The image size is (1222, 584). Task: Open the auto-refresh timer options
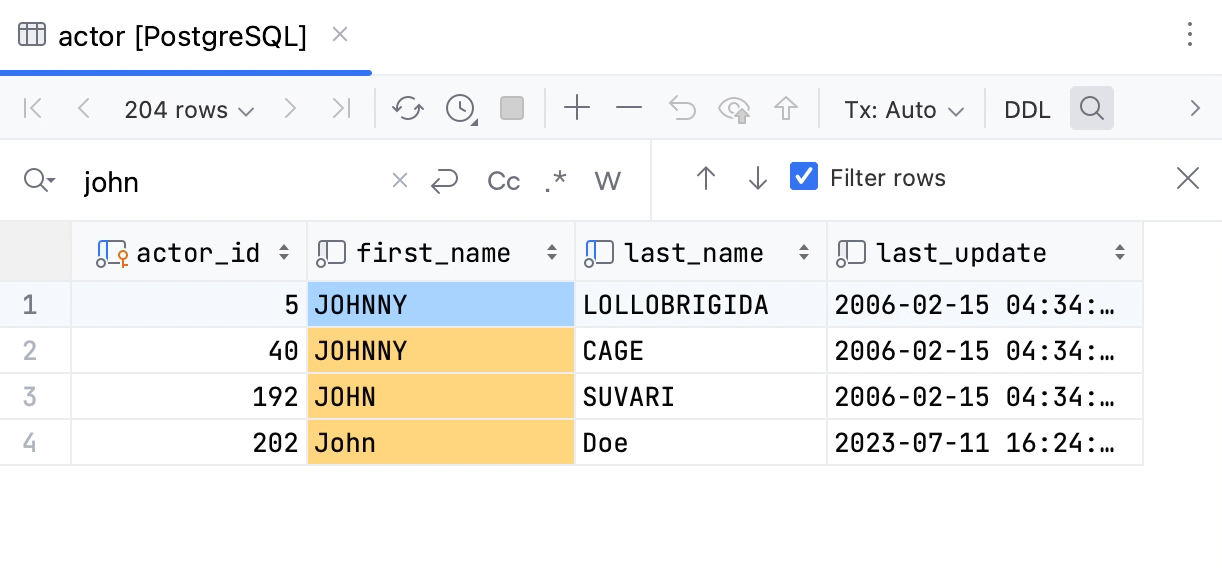pyautogui.click(x=460, y=109)
